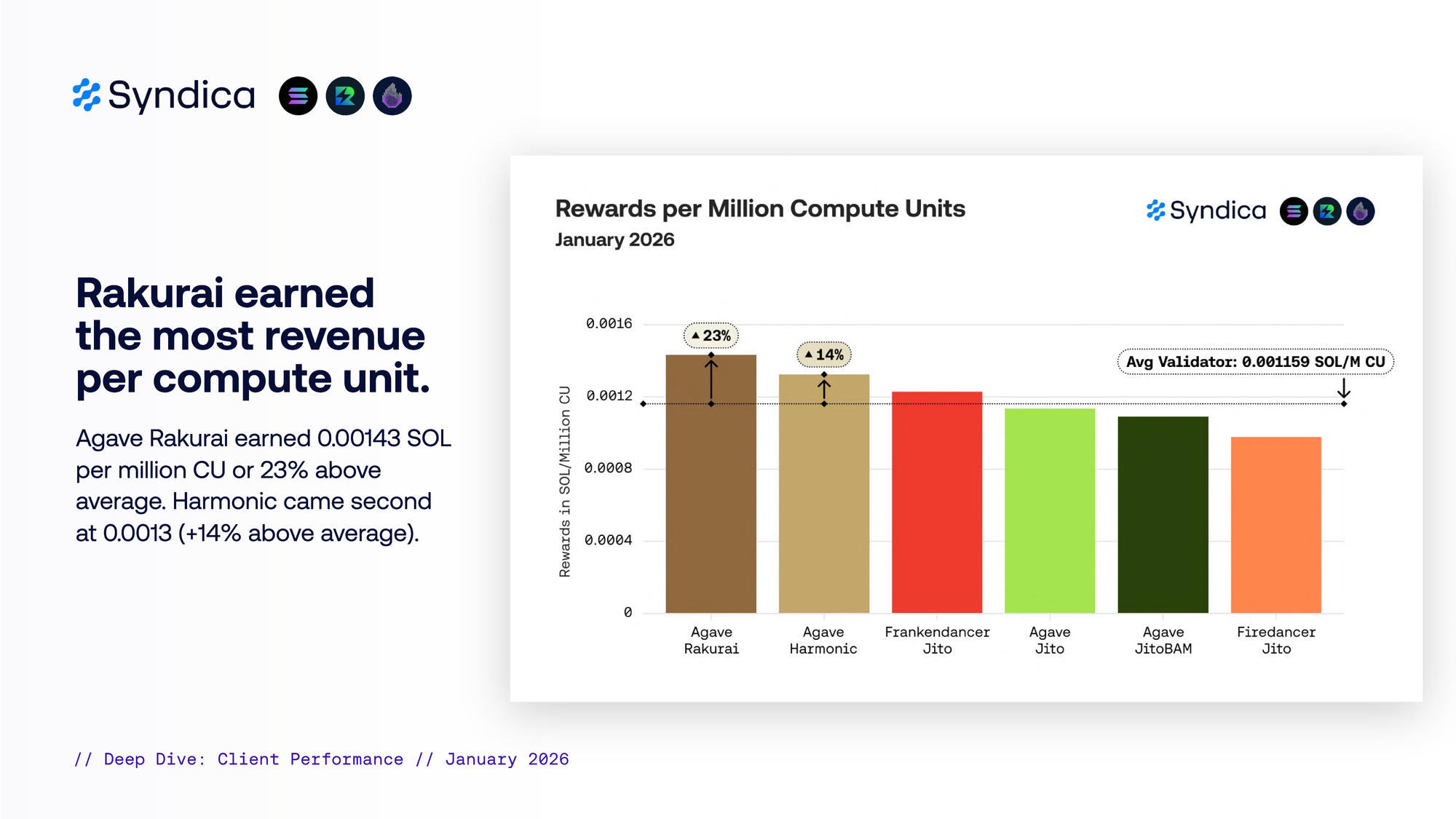Click the blue Syndica logo mark at top left

point(87,95)
